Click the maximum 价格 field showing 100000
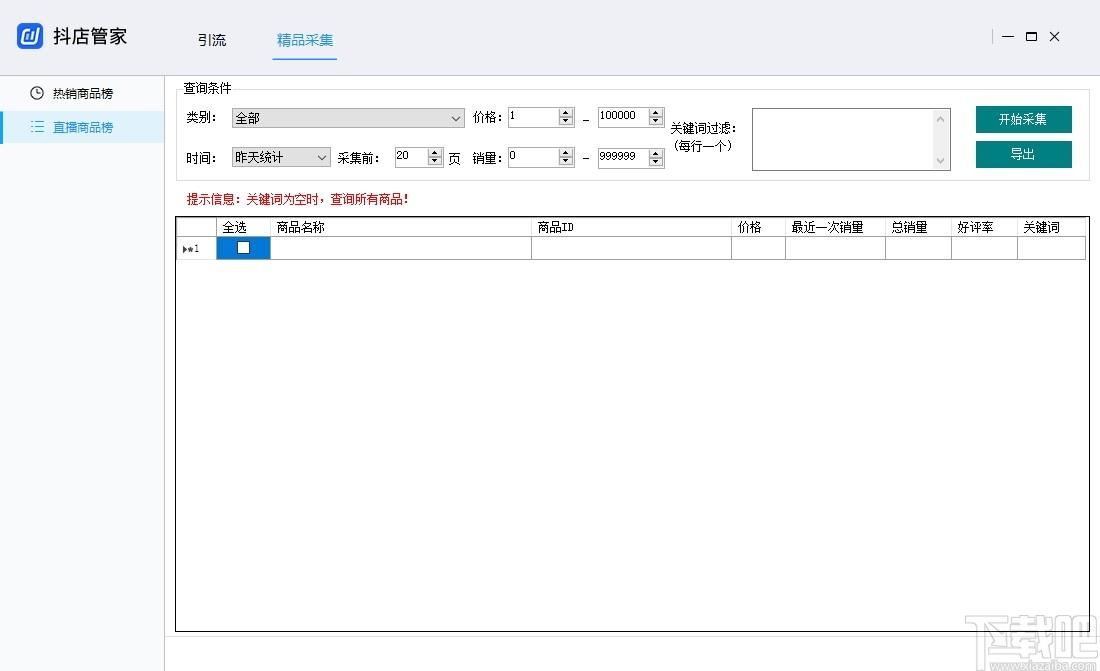 623,117
